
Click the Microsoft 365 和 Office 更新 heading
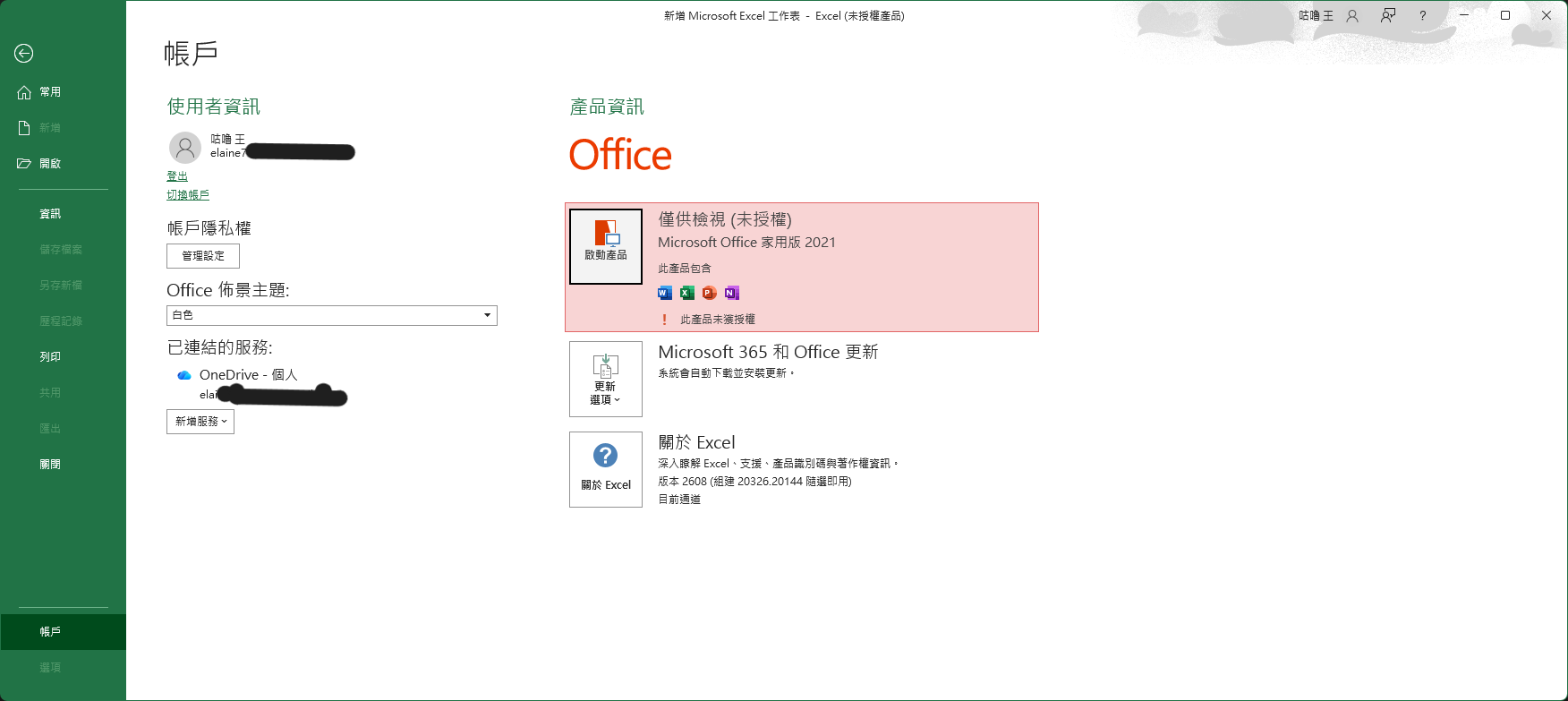(x=768, y=352)
